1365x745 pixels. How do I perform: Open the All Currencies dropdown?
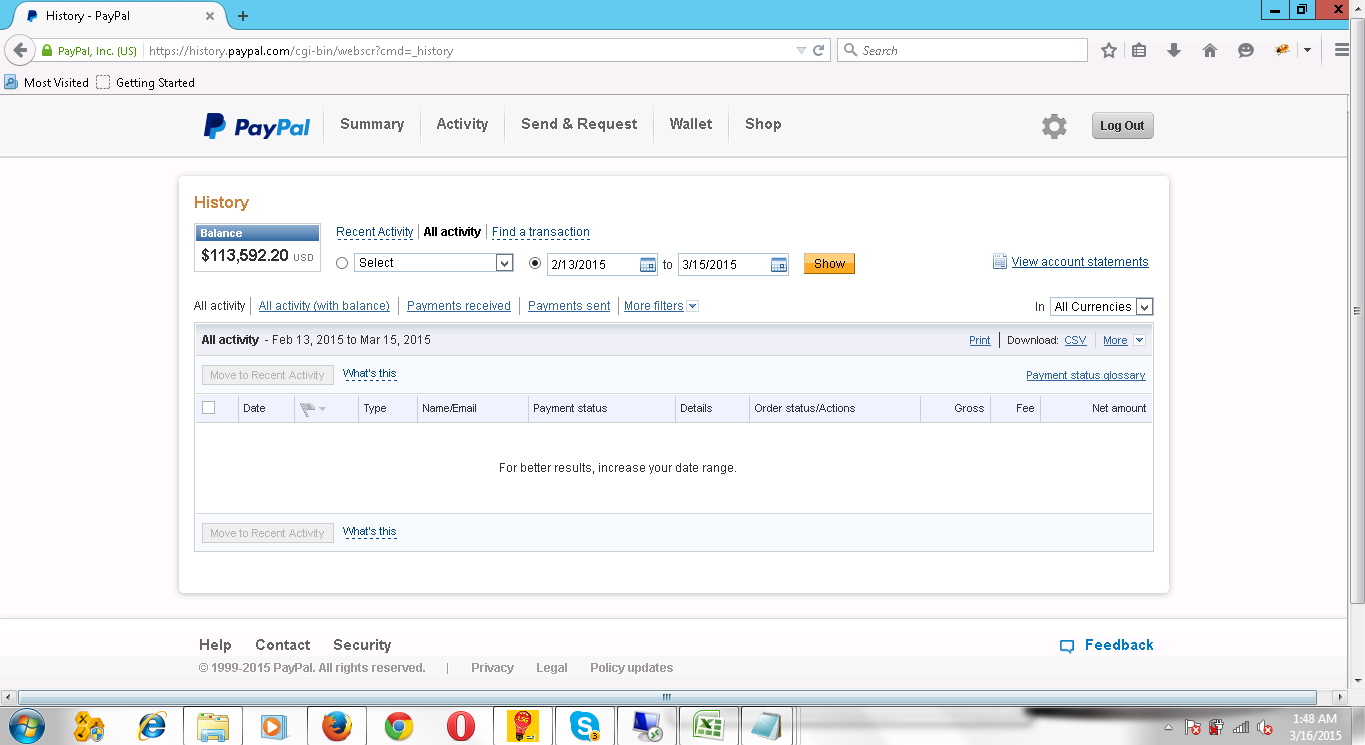pos(1101,307)
